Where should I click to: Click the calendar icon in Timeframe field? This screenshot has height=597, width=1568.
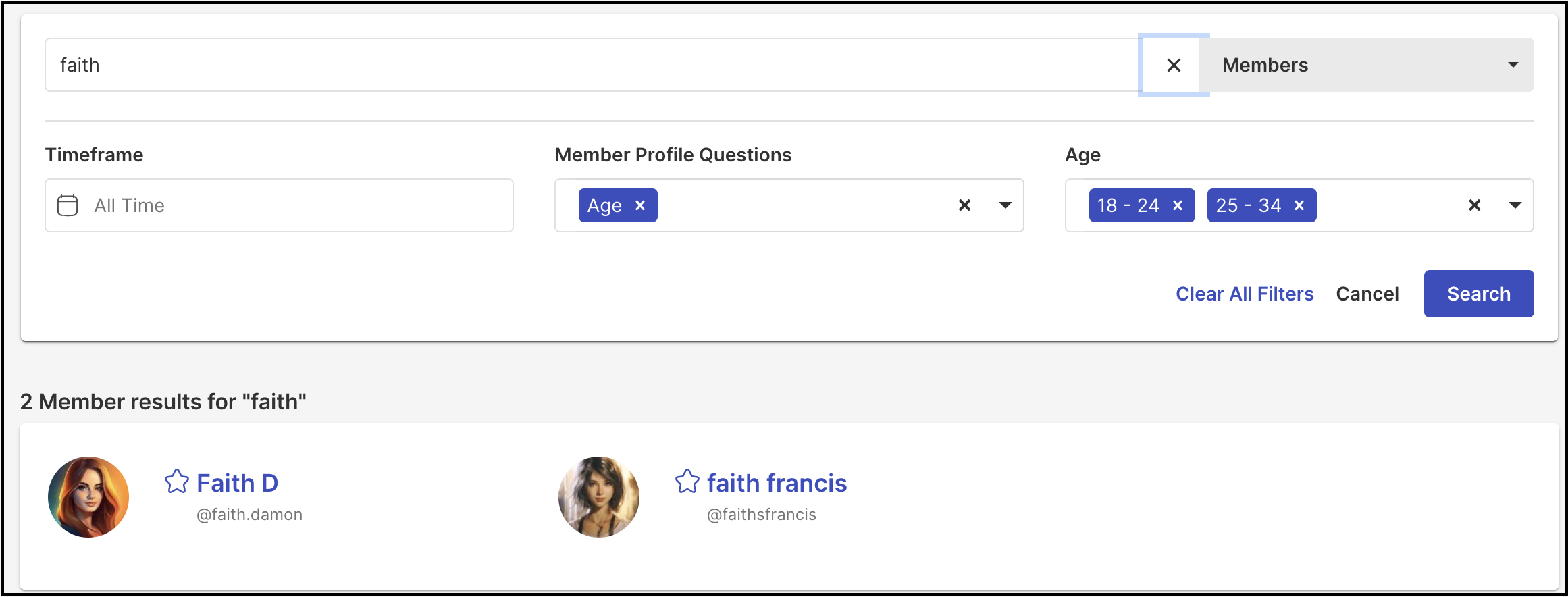tap(68, 205)
